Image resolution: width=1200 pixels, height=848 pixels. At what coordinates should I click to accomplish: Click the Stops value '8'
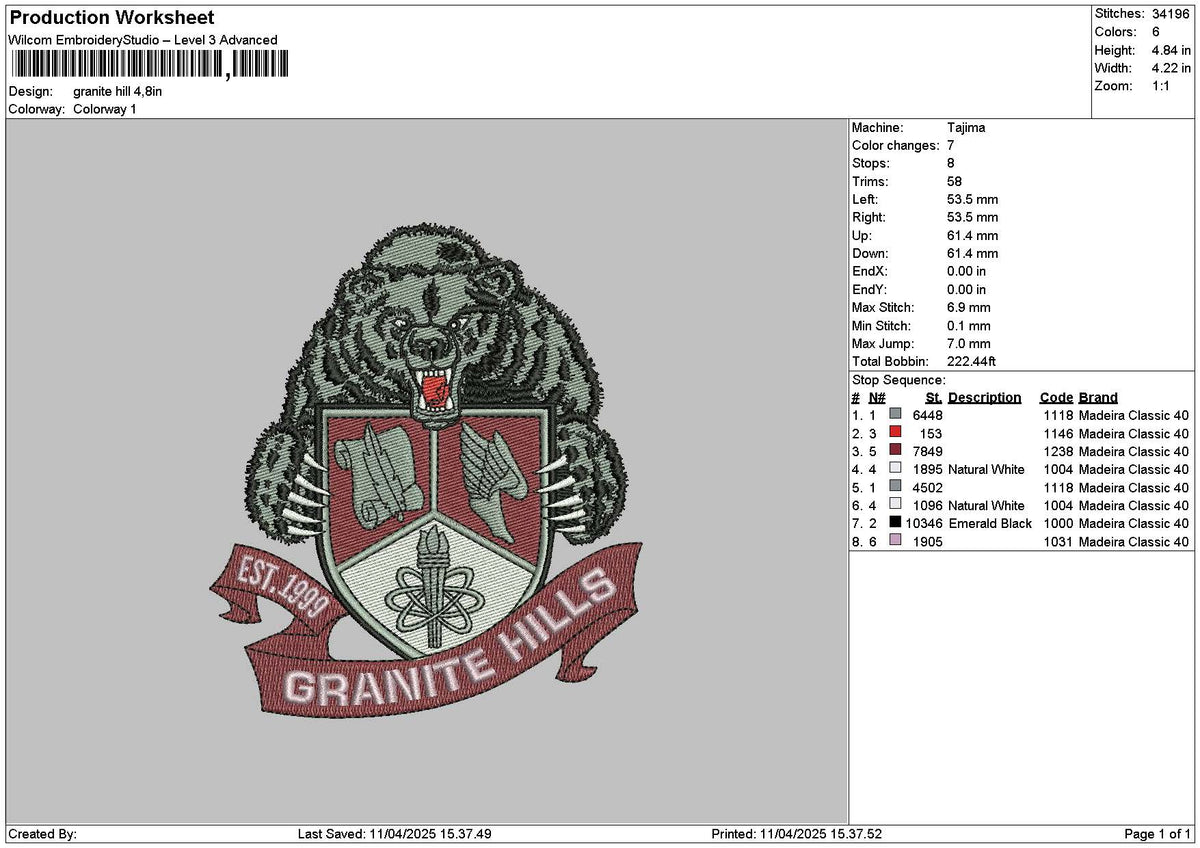[x=950, y=164]
